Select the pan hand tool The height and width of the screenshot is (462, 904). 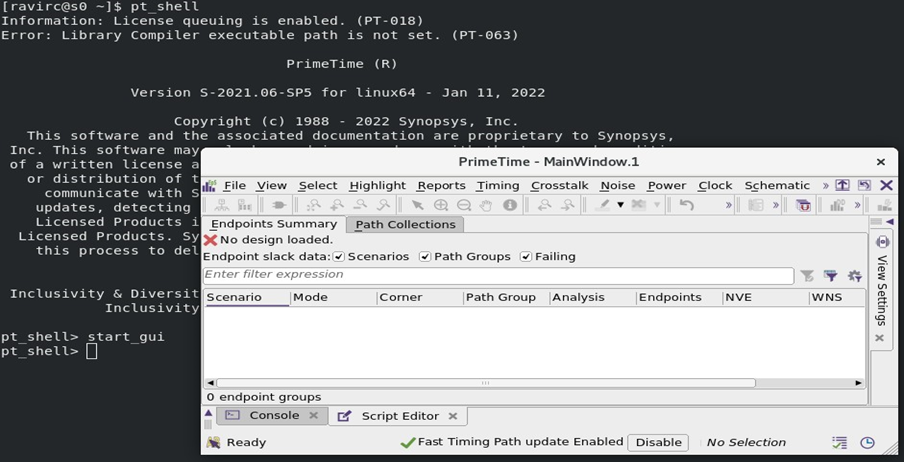[x=487, y=205]
